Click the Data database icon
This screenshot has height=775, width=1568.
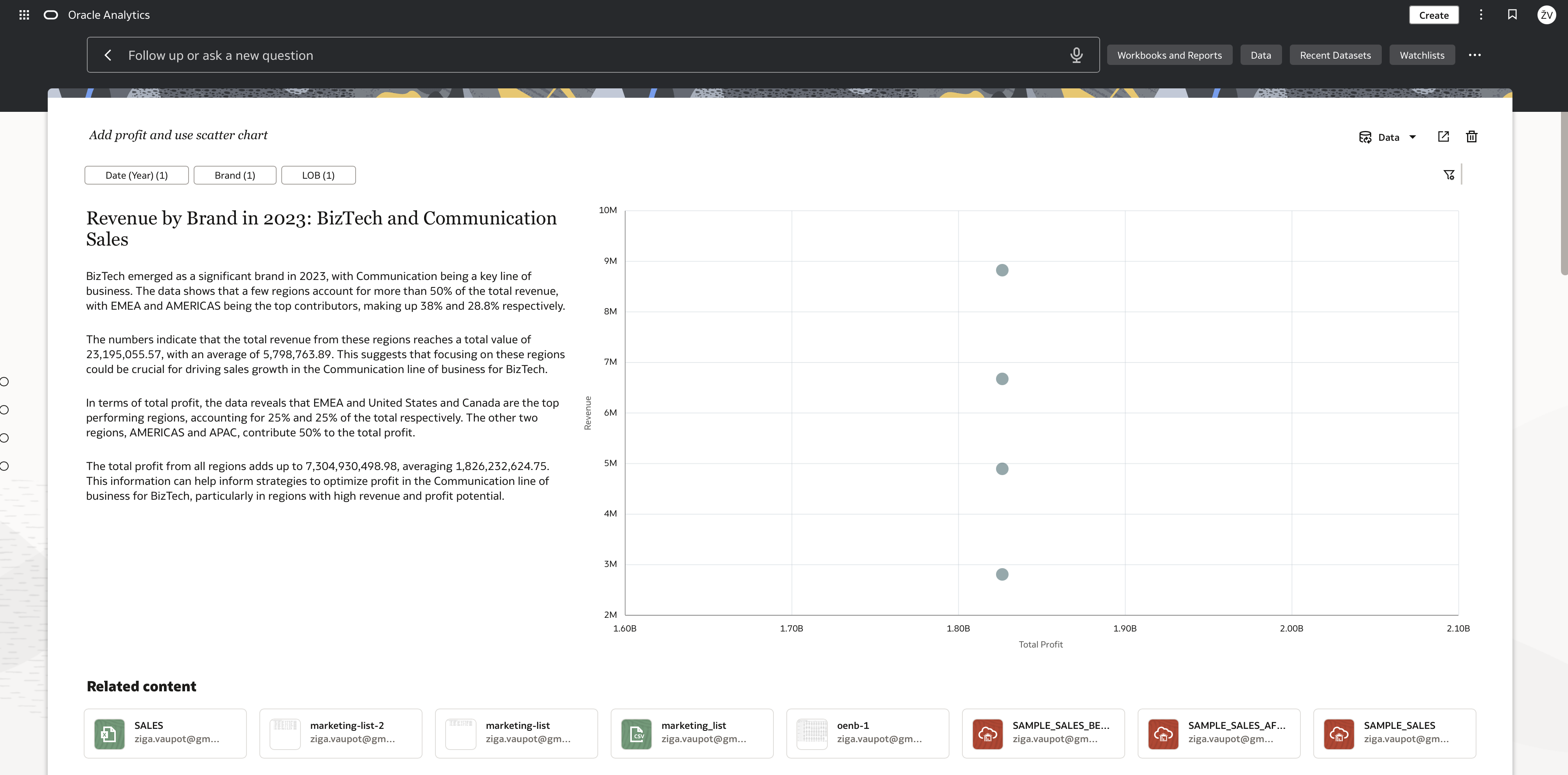(x=1365, y=137)
